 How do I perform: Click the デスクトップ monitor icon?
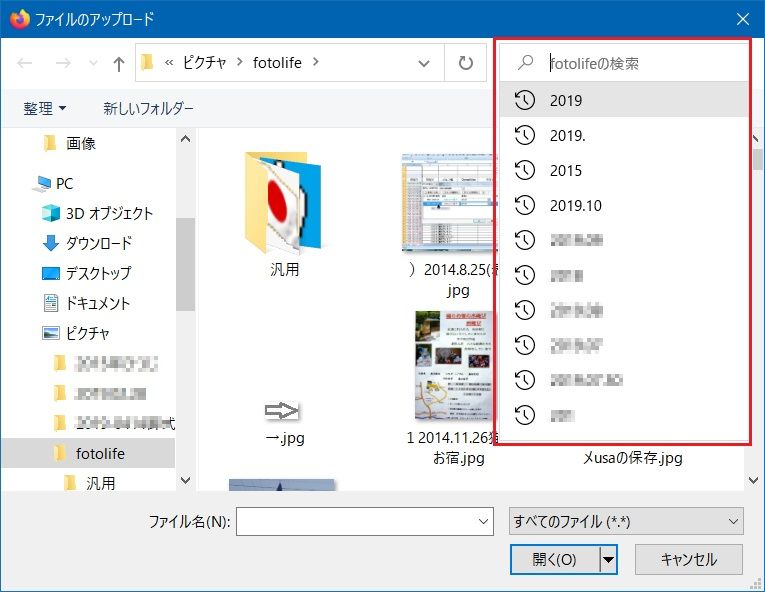pos(51,273)
